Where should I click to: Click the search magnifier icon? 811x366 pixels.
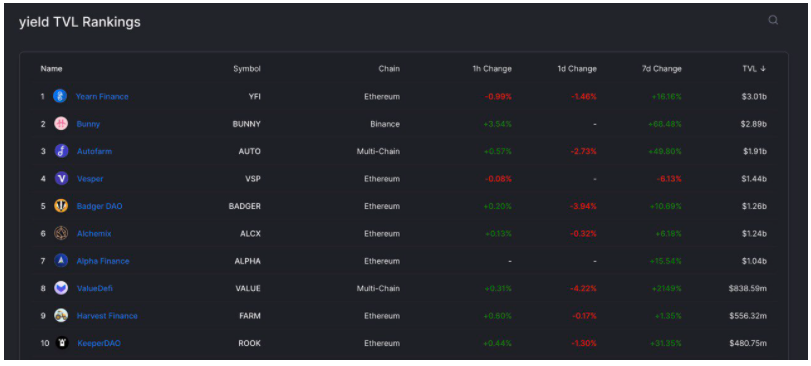(773, 20)
